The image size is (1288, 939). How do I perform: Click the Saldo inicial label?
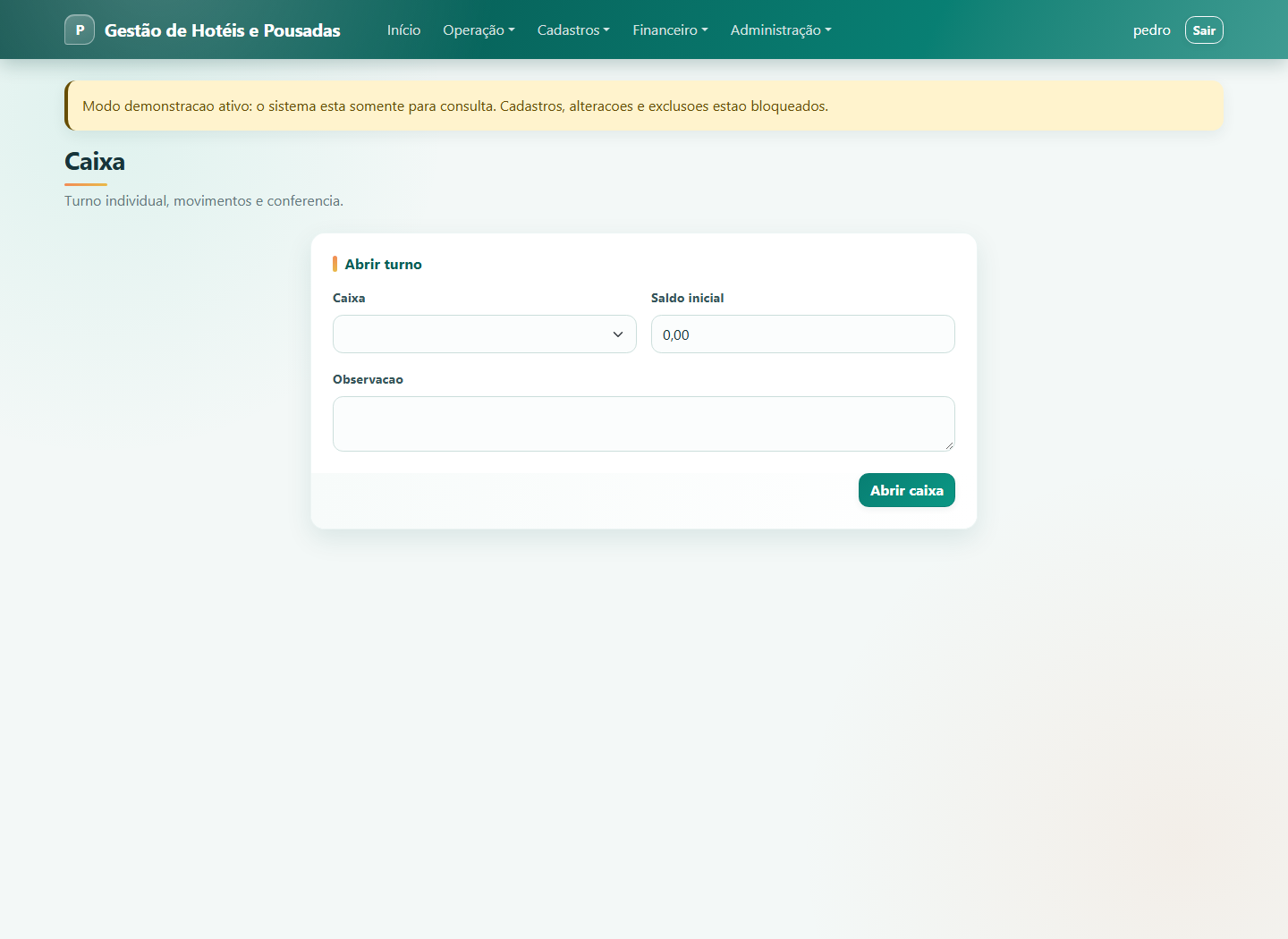tap(687, 299)
